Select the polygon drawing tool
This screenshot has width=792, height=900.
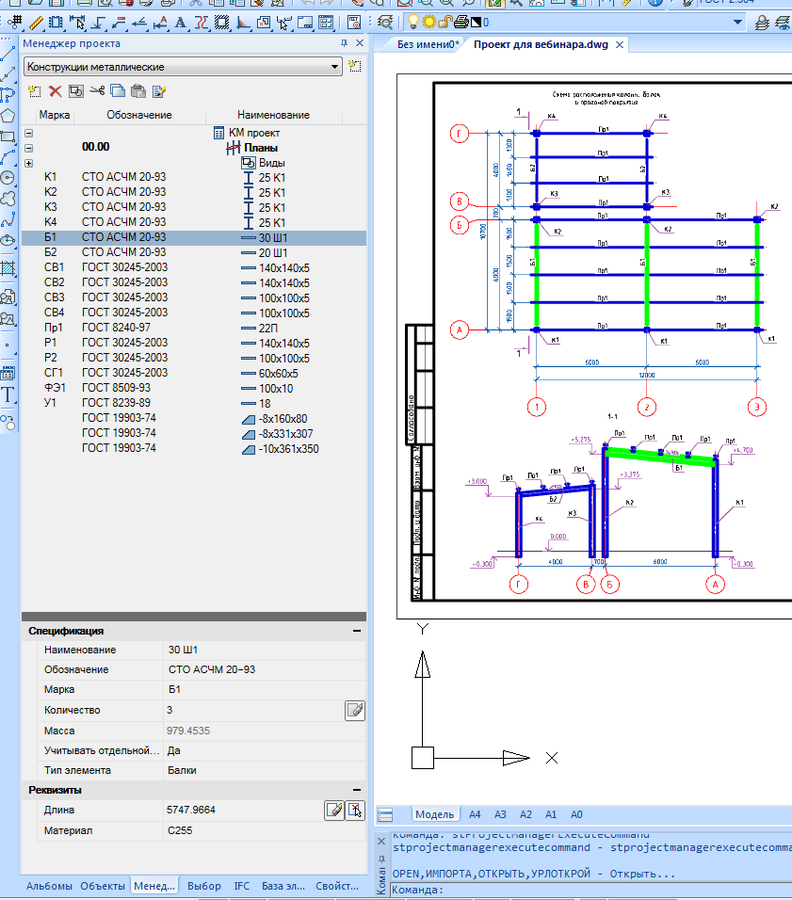point(8,115)
